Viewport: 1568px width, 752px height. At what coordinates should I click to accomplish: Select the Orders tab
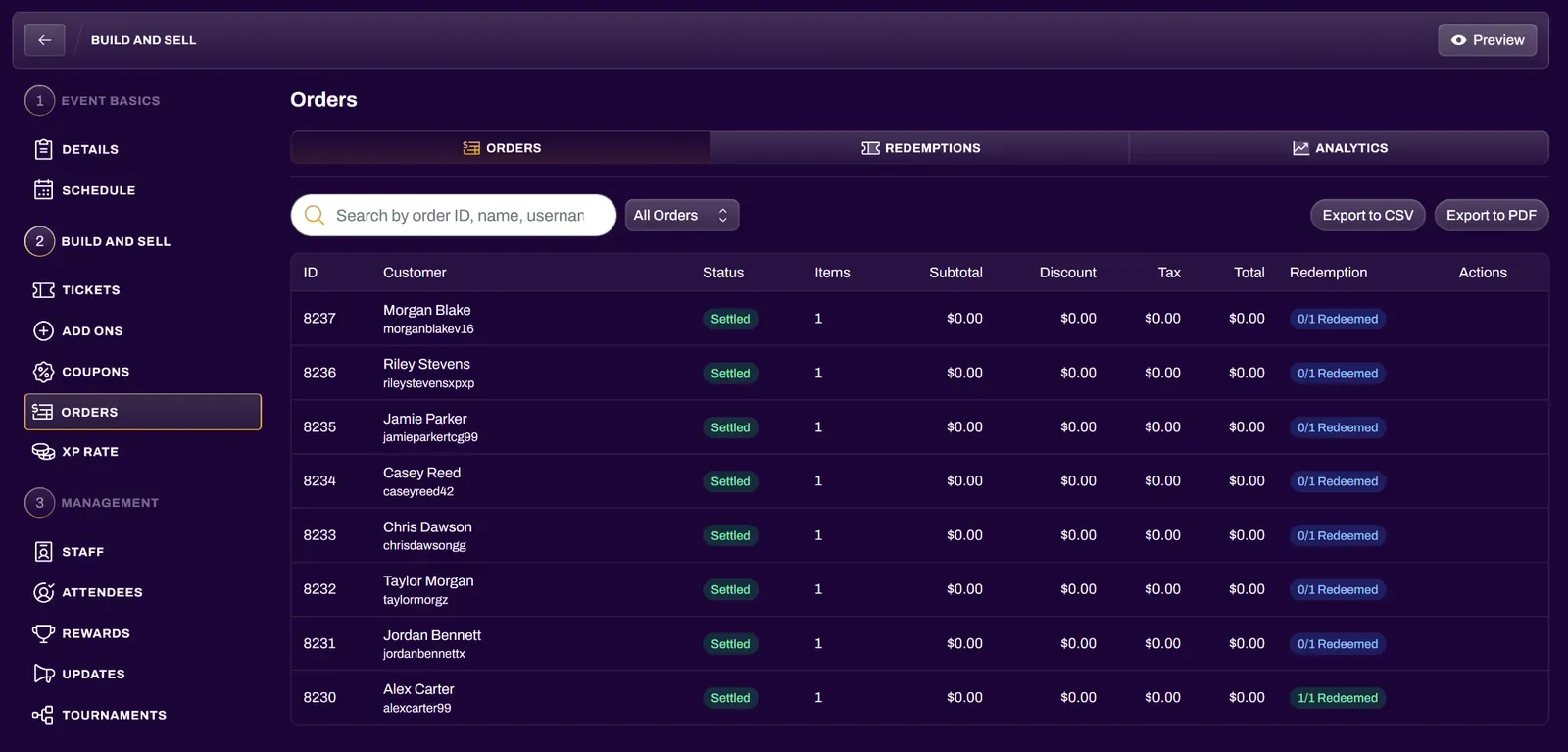pos(501,148)
